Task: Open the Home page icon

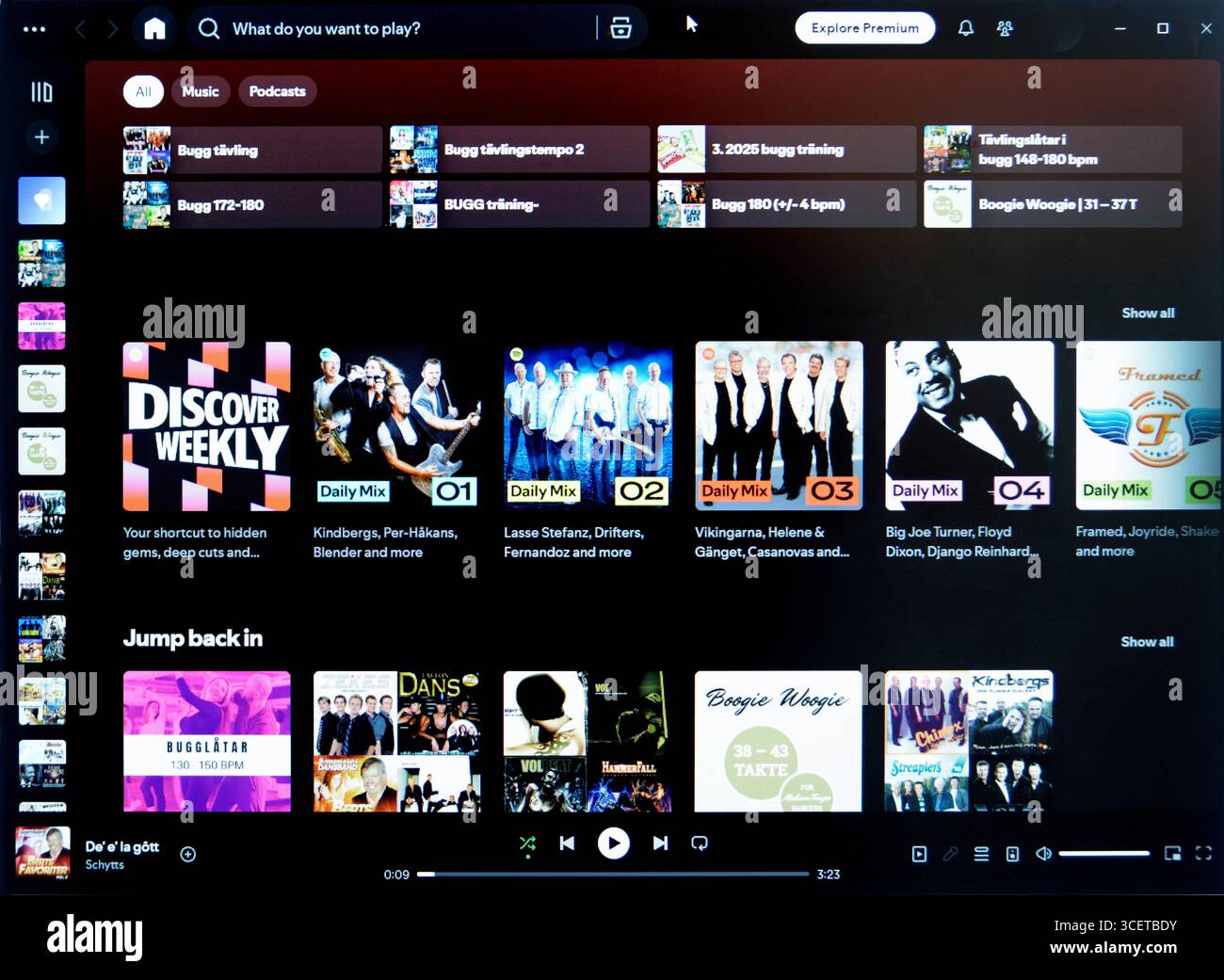Action: point(154,28)
